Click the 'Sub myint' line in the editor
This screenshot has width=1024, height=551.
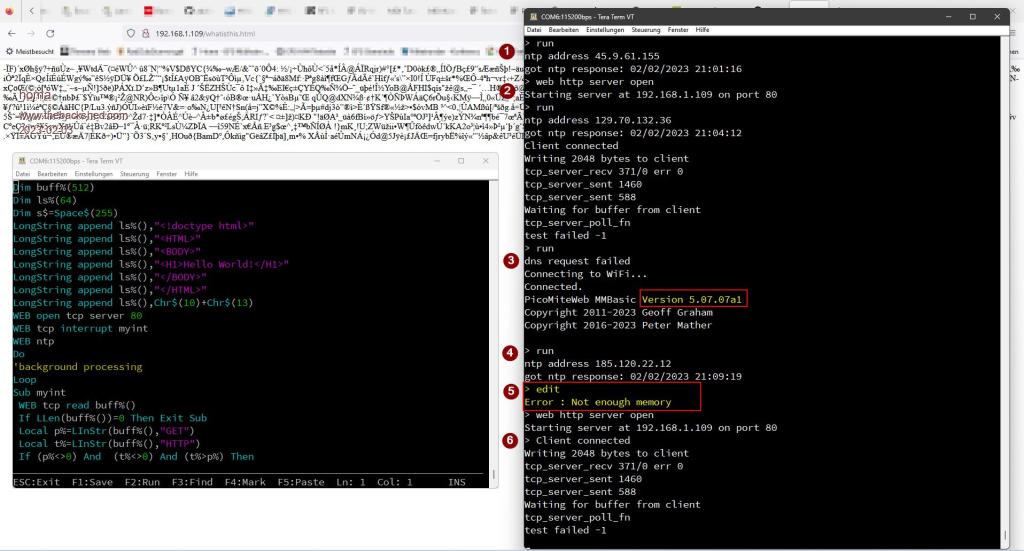[x=40, y=393]
